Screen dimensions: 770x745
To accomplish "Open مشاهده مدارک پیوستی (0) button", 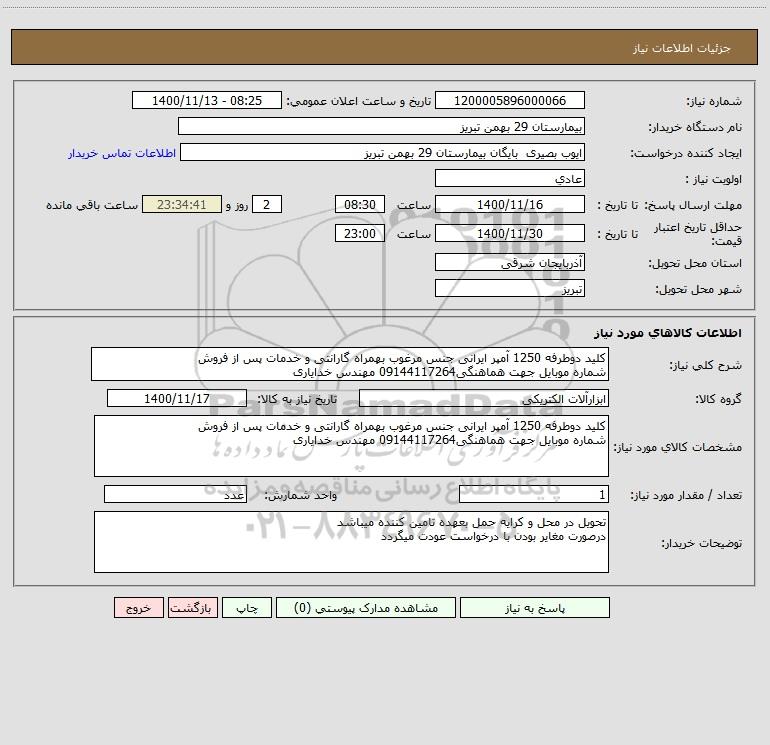I will [x=366, y=608].
